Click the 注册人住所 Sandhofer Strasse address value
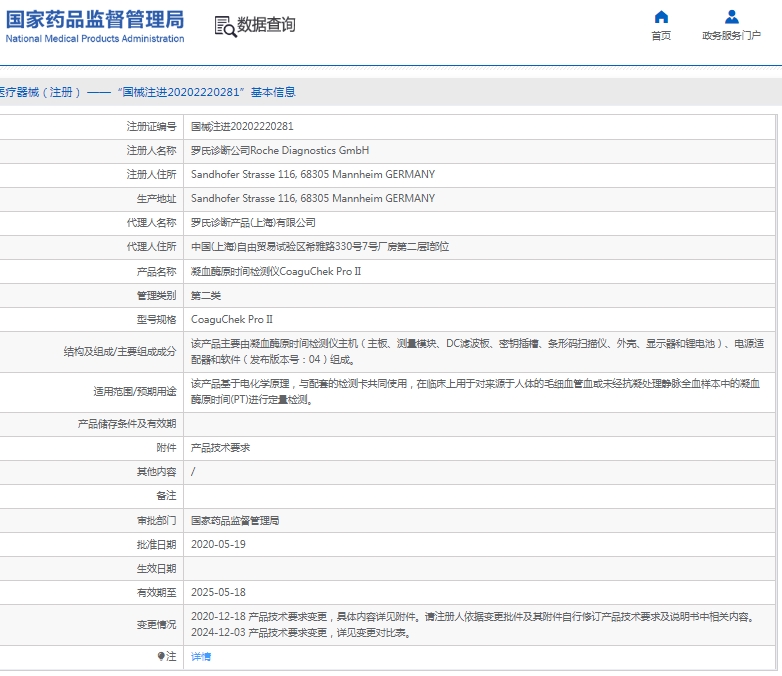This screenshot has height=676, width=782. pyautogui.click(x=313, y=174)
